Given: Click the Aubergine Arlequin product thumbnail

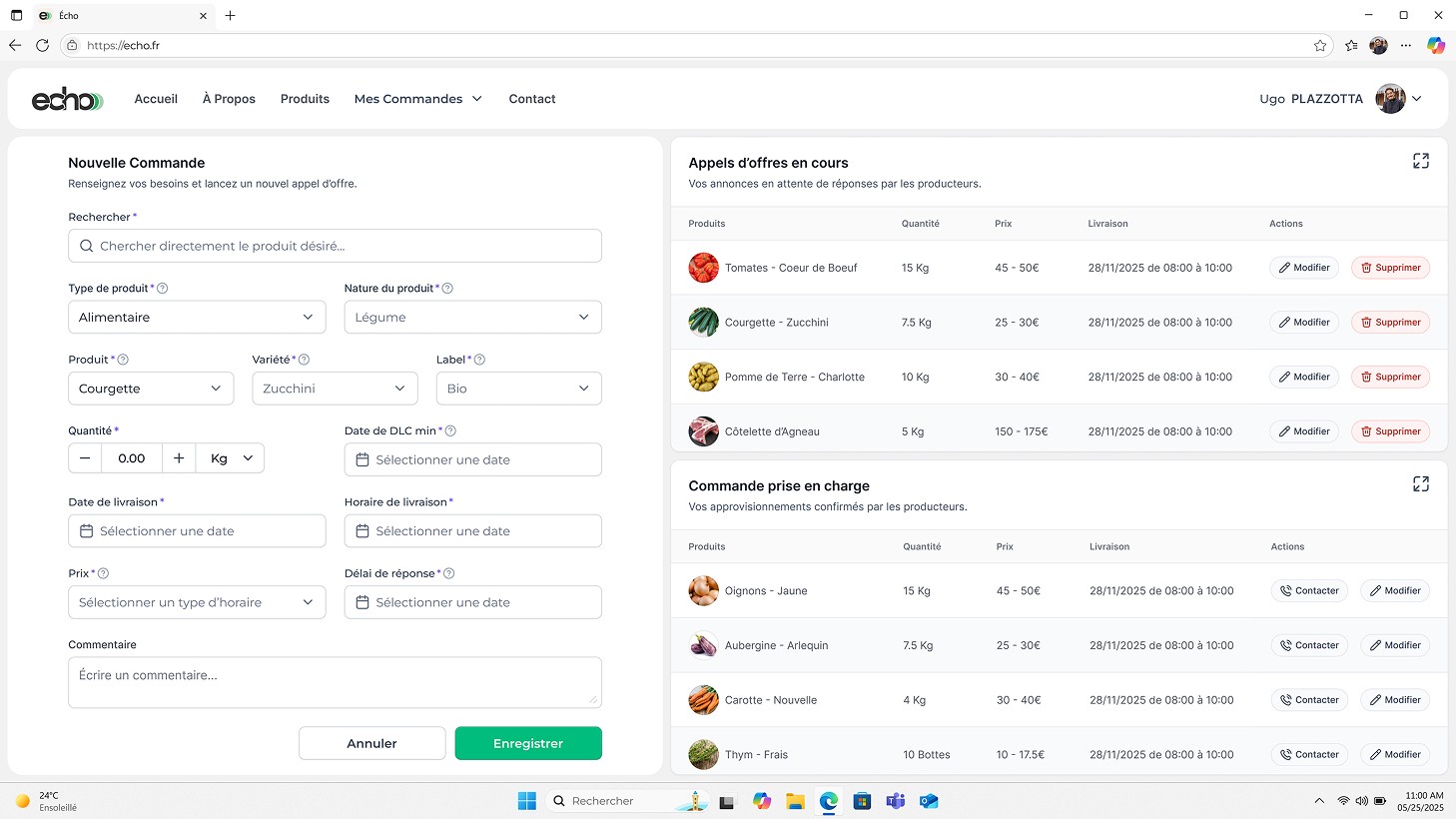Looking at the screenshot, I should pyautogui.click(x=703, y=645).
